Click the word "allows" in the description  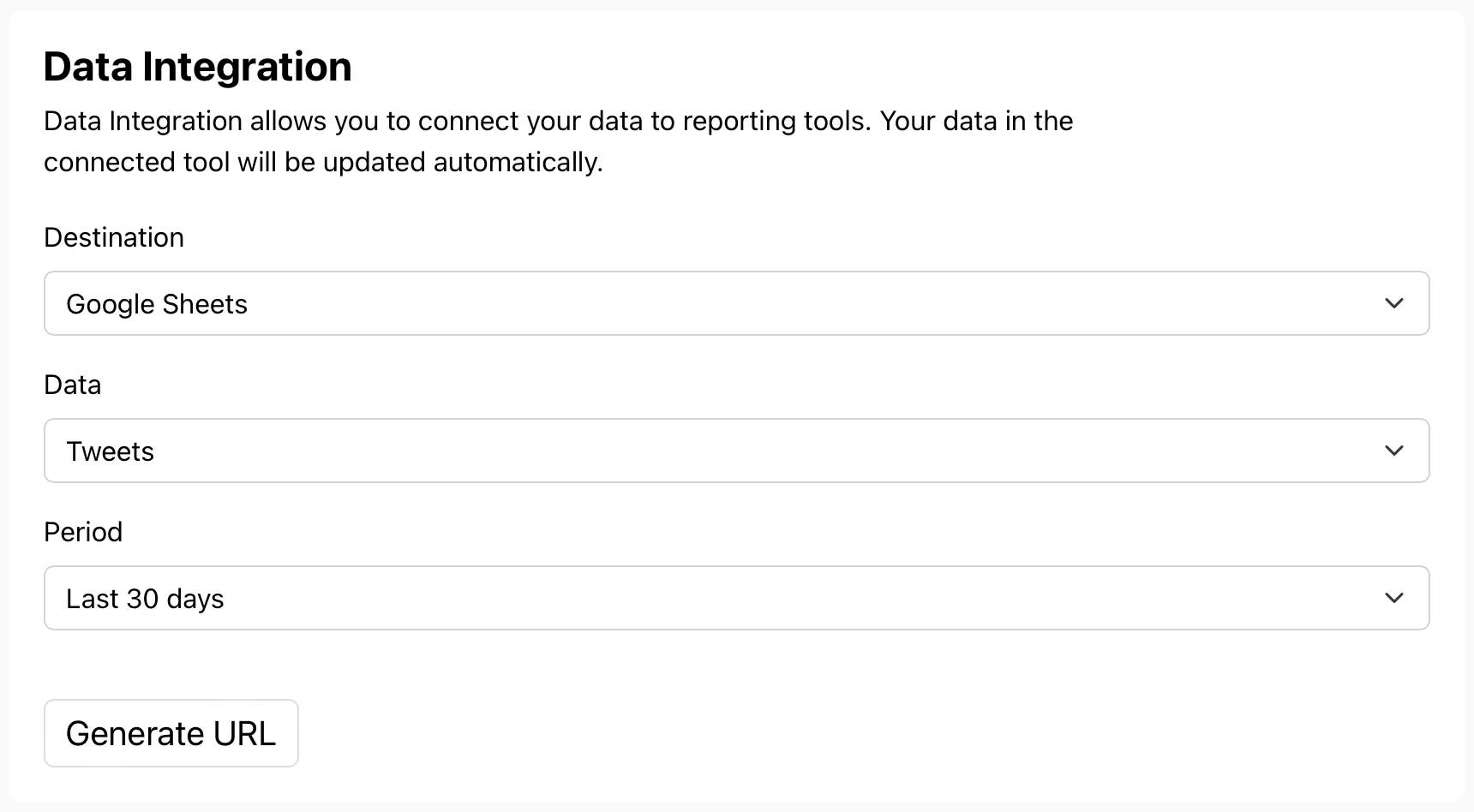[288, 121]
